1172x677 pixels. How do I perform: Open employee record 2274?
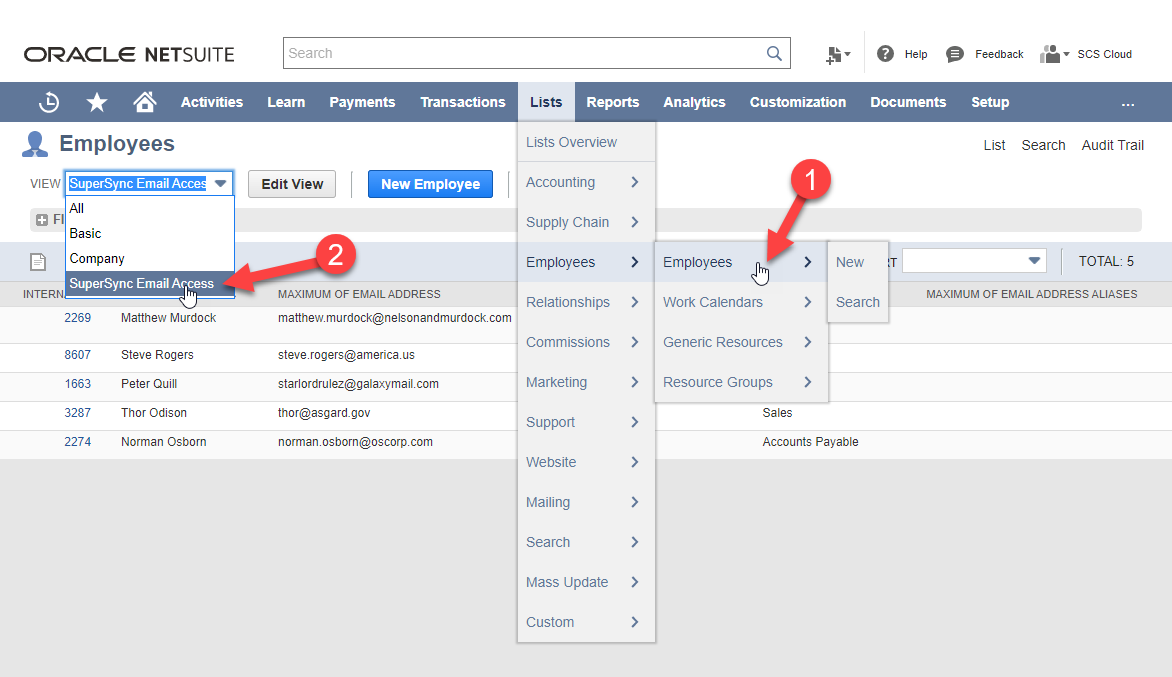78,442
